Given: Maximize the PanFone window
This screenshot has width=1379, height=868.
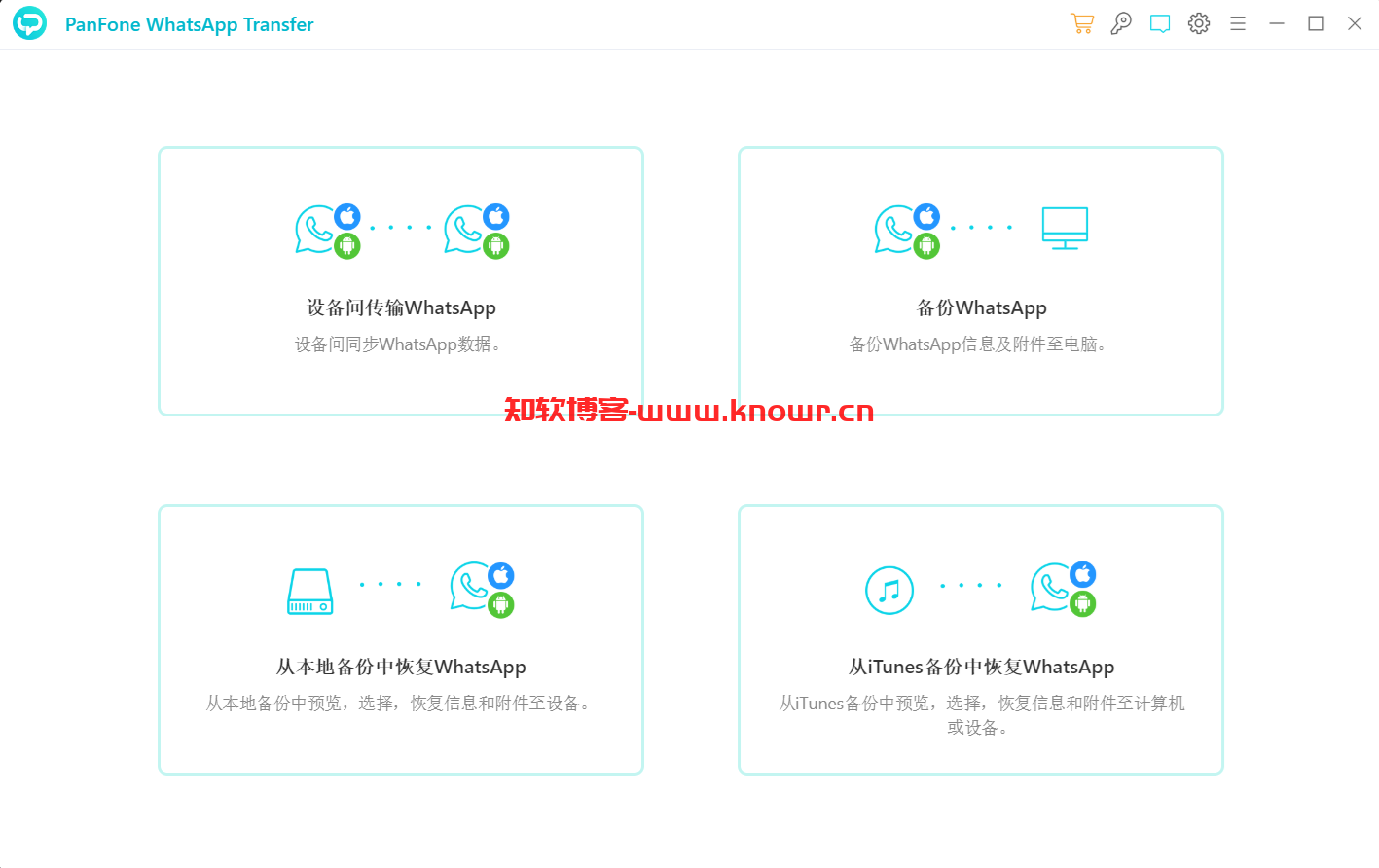Looking at the screenshot, I should 1316,23.
